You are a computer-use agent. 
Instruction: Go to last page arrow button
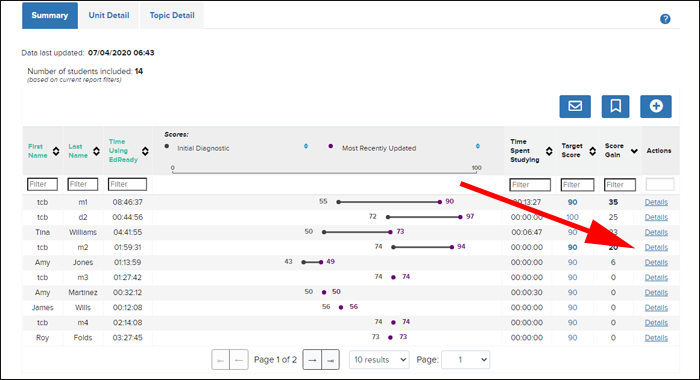(x=330, y=359)
